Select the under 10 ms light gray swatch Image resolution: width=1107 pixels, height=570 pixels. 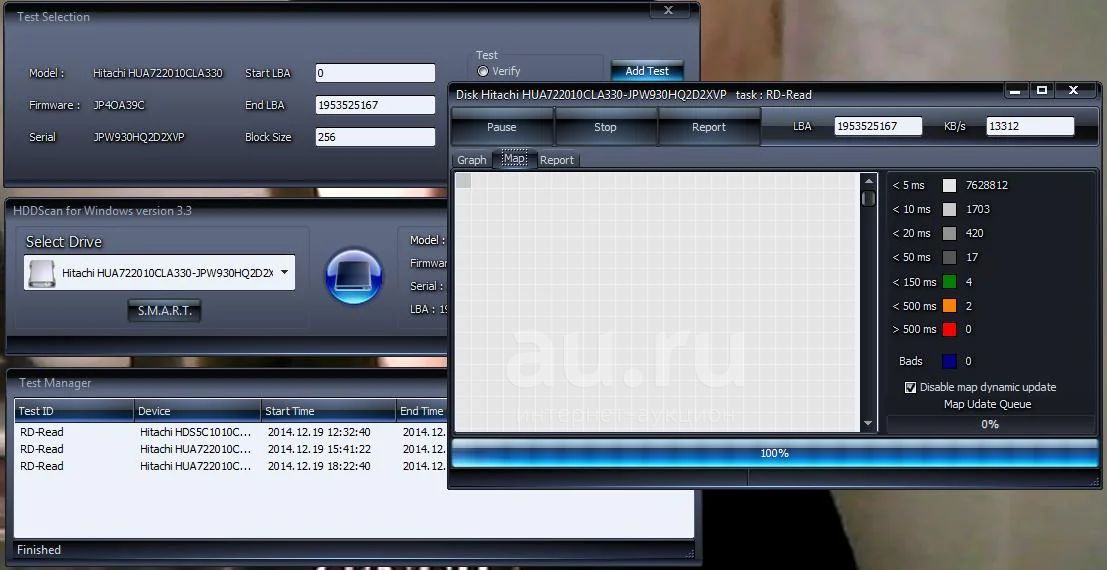(950, 210)
